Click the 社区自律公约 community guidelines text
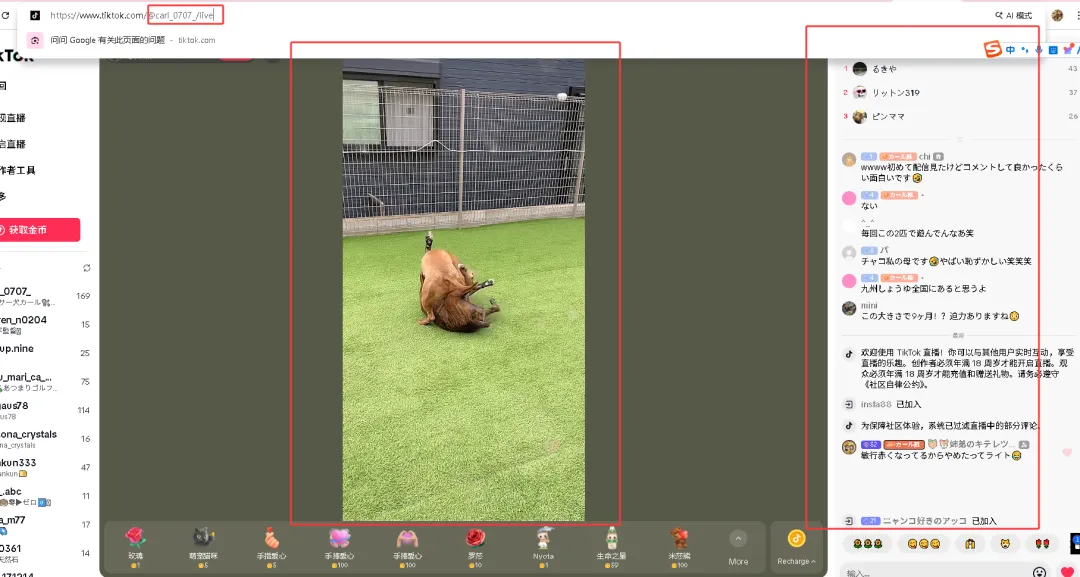Image resolution: width=1080 pixels, height=577 pixels. [x=895, y=385]
